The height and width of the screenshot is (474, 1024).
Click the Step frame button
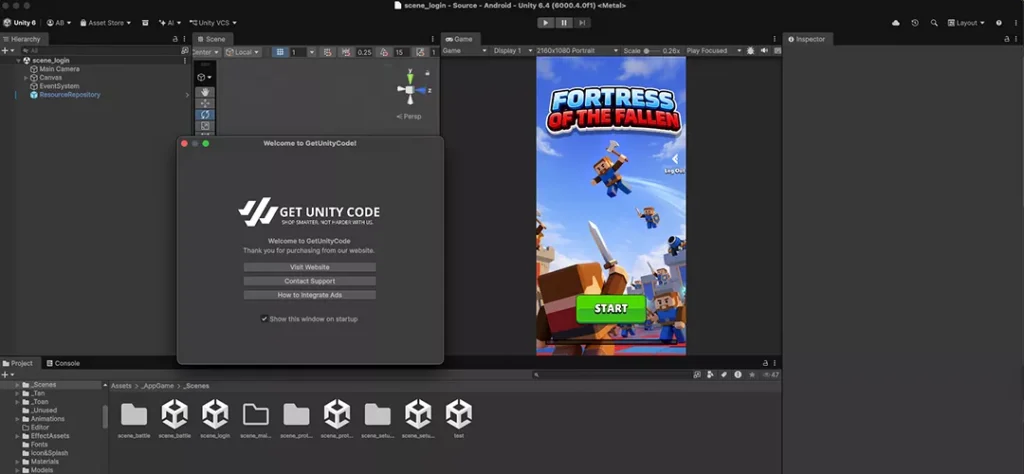pyautogui.click(x=583, y=23)
